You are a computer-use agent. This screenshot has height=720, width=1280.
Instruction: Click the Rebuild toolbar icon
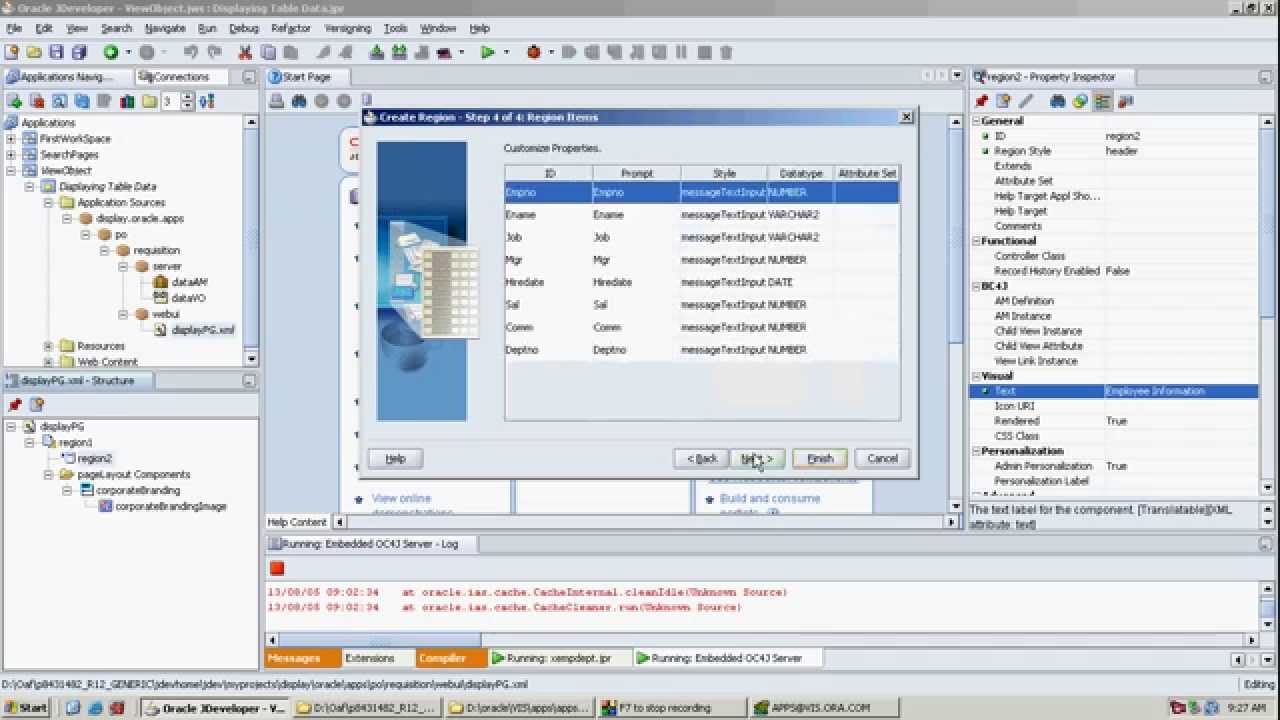[399, 52]
